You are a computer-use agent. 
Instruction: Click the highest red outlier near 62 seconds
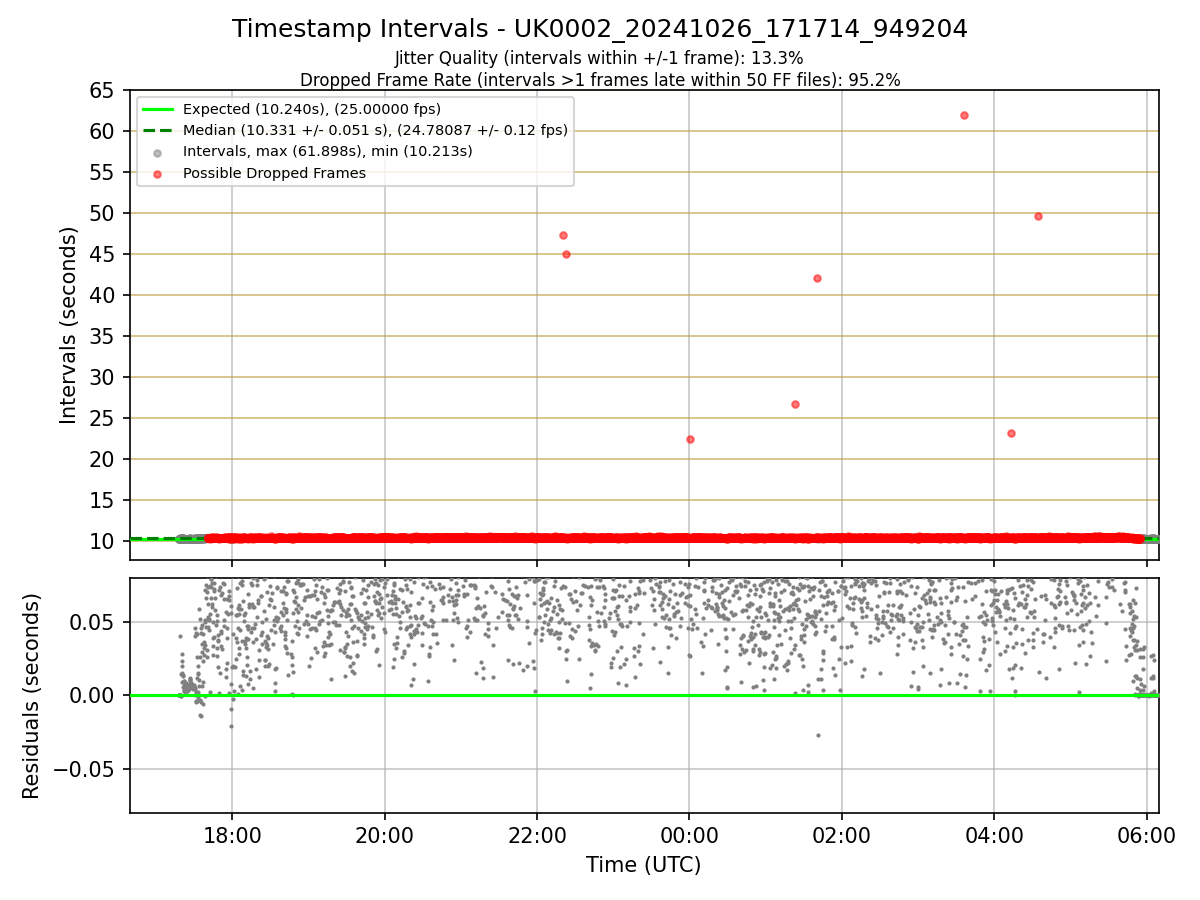pyautogui.click(x=964, y=115)
